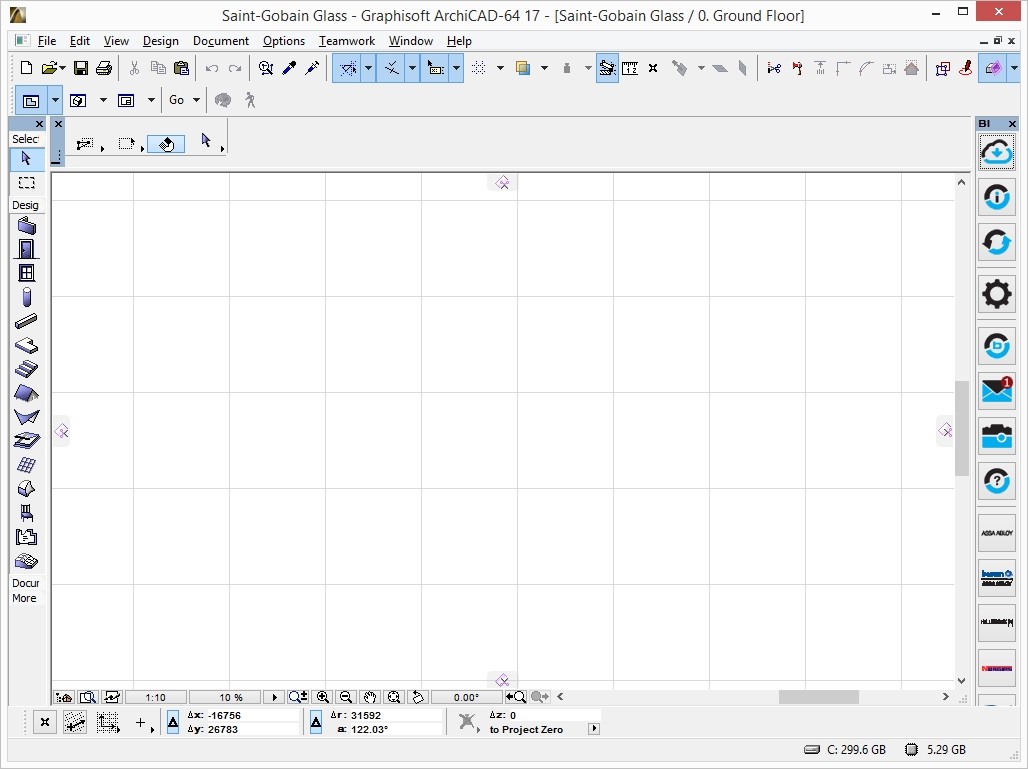This screenshot has height=769, width=1028.
Task: Expand Floor Plan window dropdown arrow
Action: click(x=55, y=100)
